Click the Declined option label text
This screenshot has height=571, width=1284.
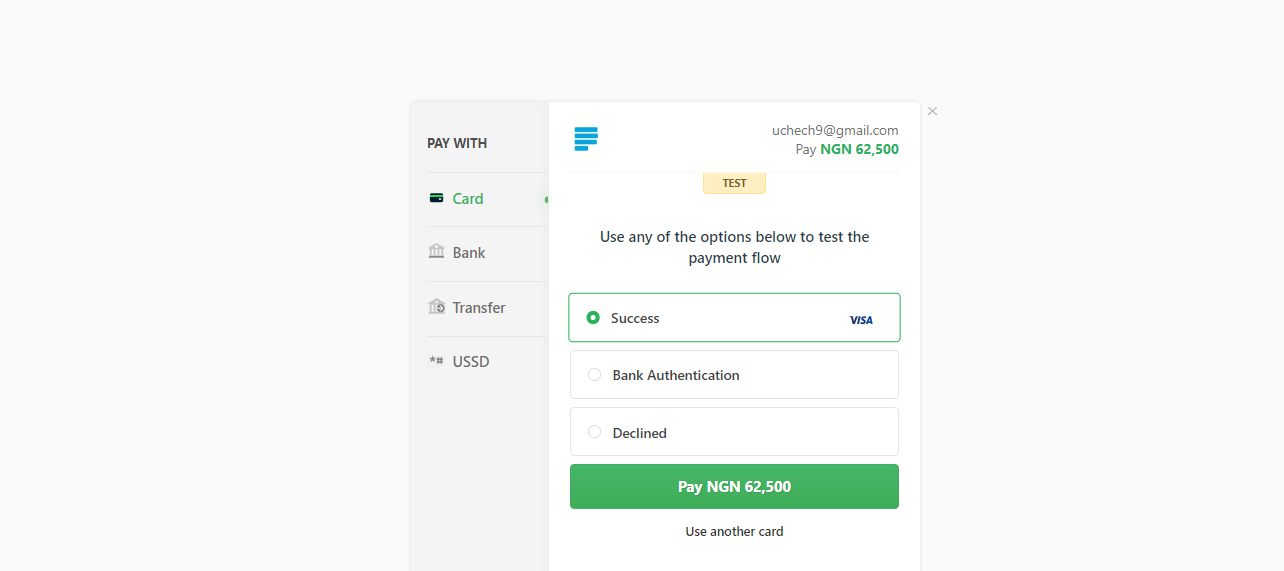[640, 433]
